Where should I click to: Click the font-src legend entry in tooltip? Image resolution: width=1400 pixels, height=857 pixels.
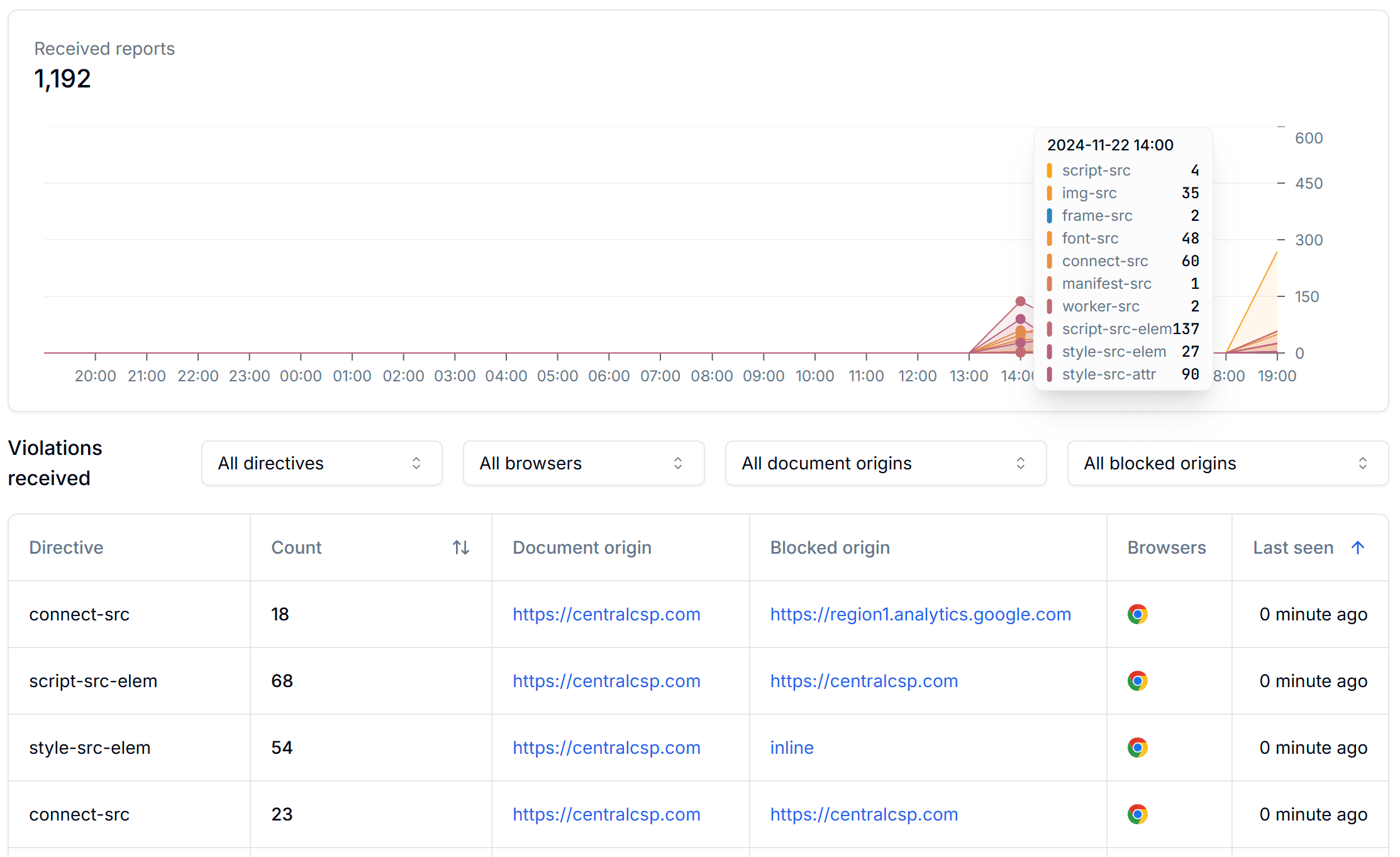click(1123, 238)
